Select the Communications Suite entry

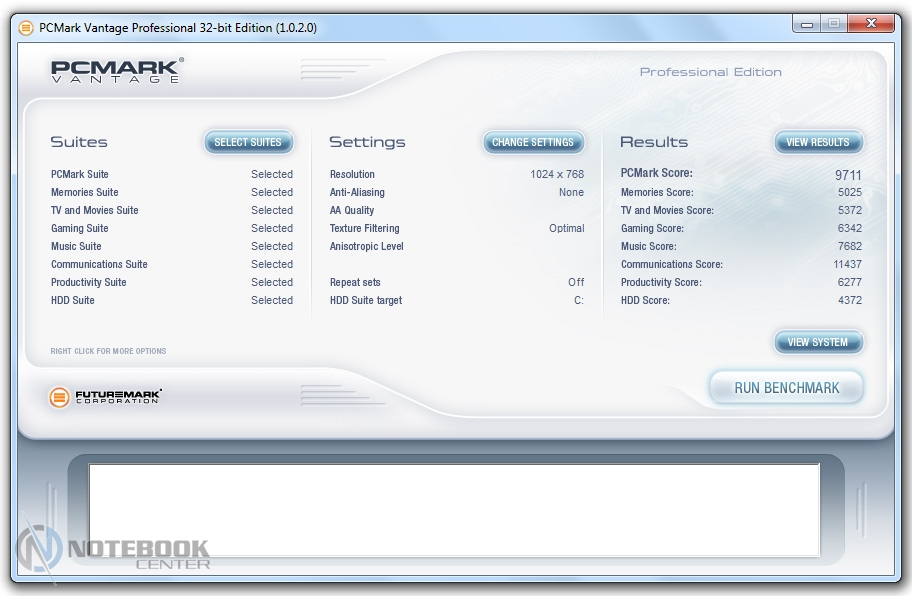coord(99,264)
